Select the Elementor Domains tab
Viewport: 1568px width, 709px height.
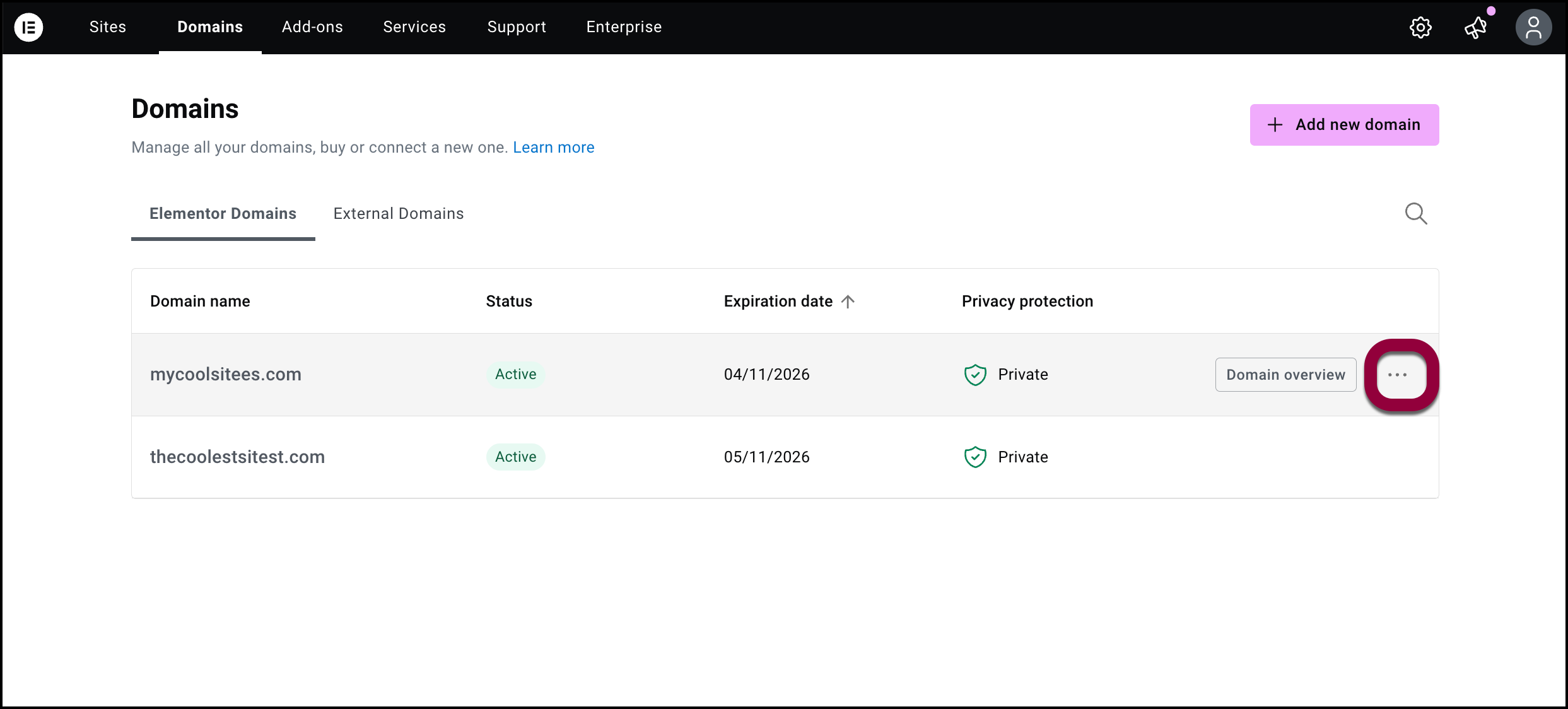click(x=223, y=214)
